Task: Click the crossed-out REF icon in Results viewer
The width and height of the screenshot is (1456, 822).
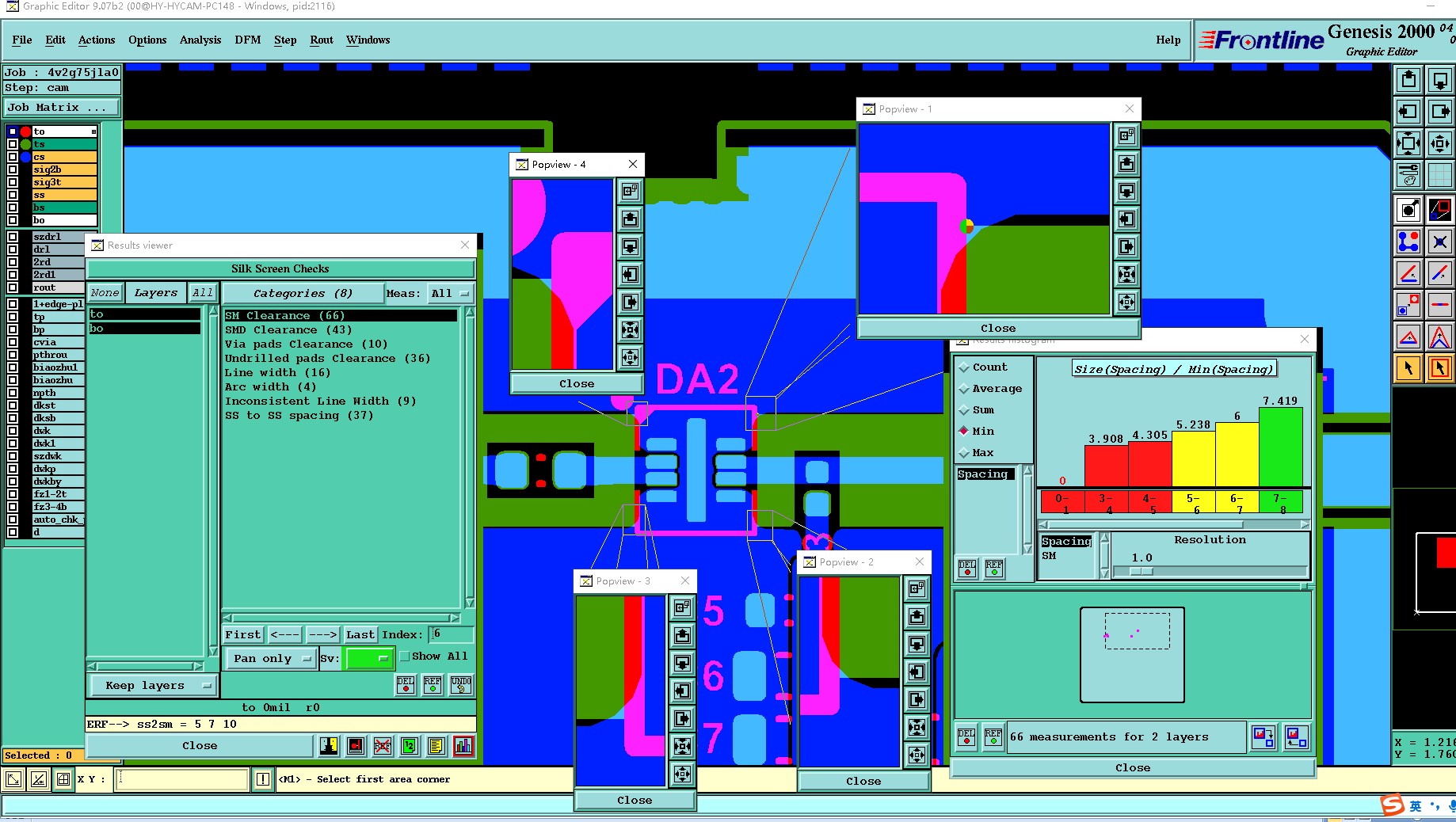Action: click(x=383, y=745)
